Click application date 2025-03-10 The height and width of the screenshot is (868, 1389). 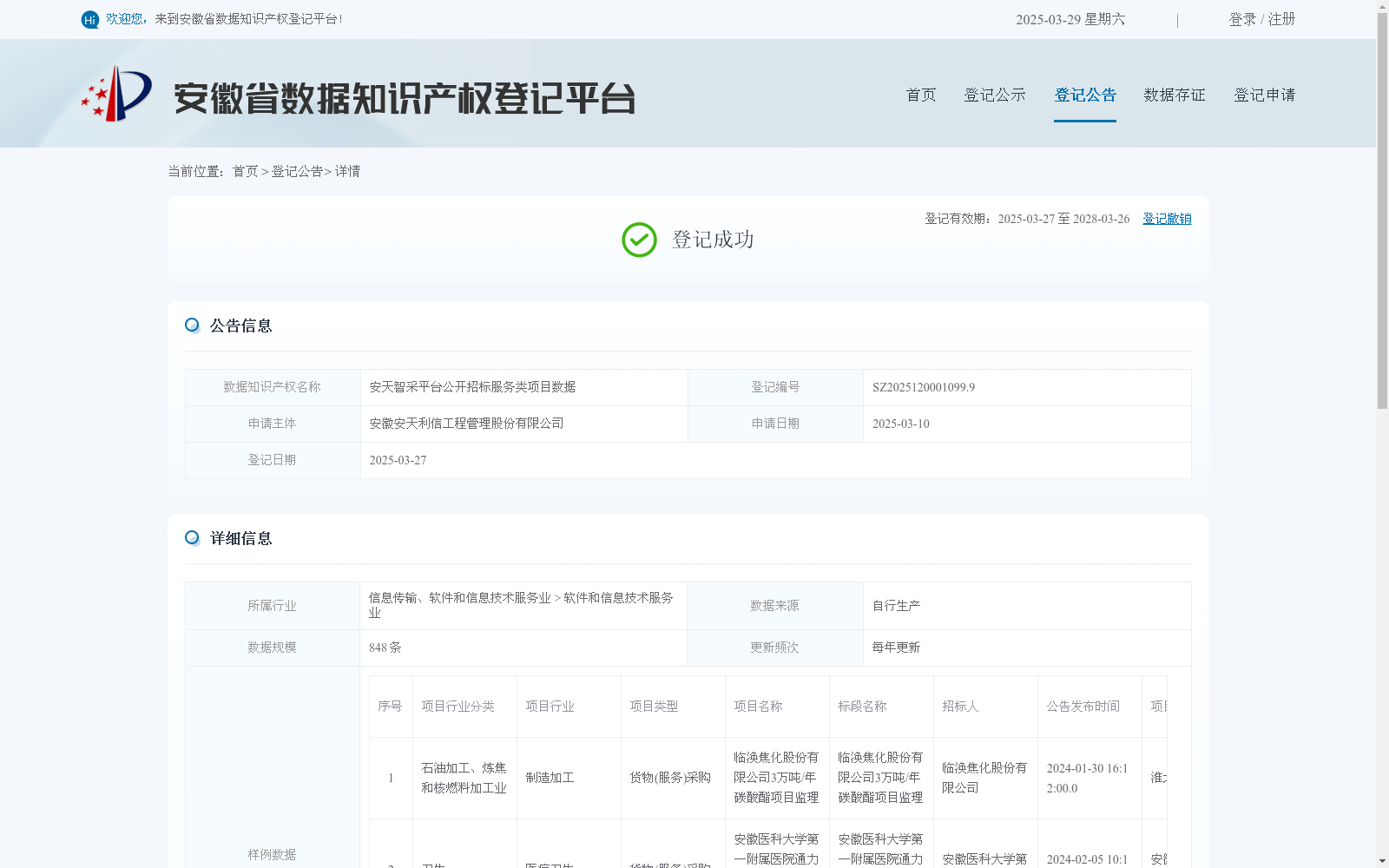tap(900, 424)
